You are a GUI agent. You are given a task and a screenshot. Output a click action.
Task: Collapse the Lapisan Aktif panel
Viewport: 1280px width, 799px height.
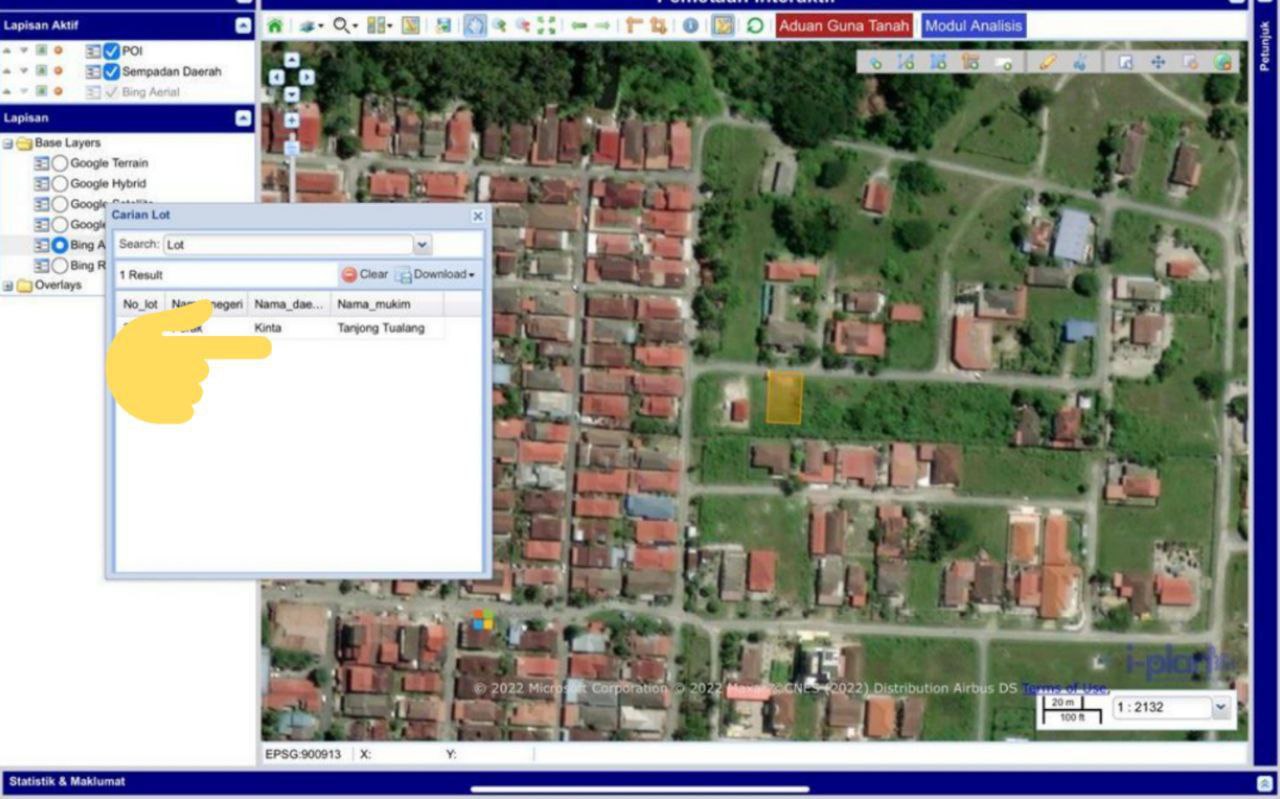click(243, 26)
